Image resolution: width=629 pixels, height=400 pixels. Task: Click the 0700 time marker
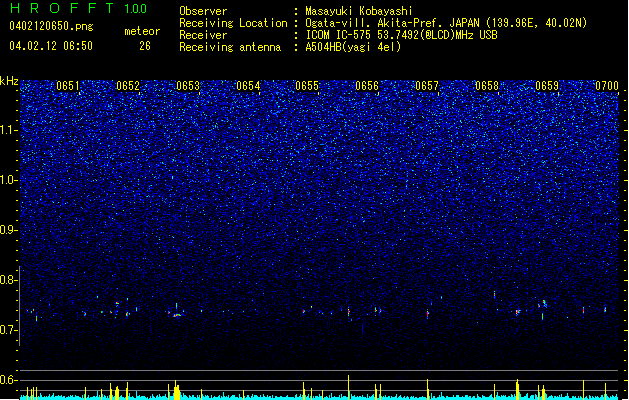(607, 86)
